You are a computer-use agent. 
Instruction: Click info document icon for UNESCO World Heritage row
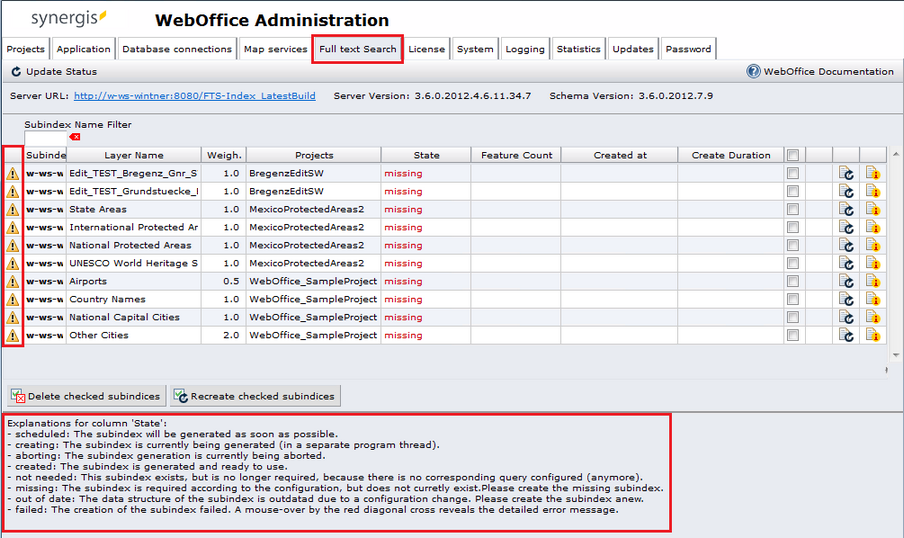pos(872,263)
